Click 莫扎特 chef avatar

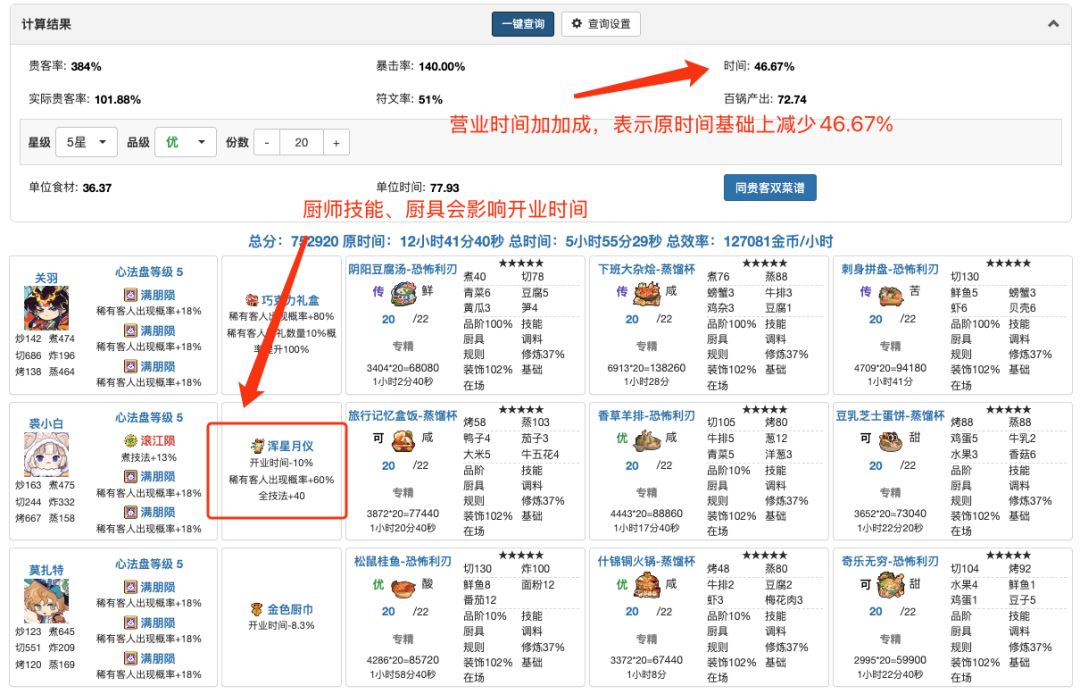click(x=45, y=600)
